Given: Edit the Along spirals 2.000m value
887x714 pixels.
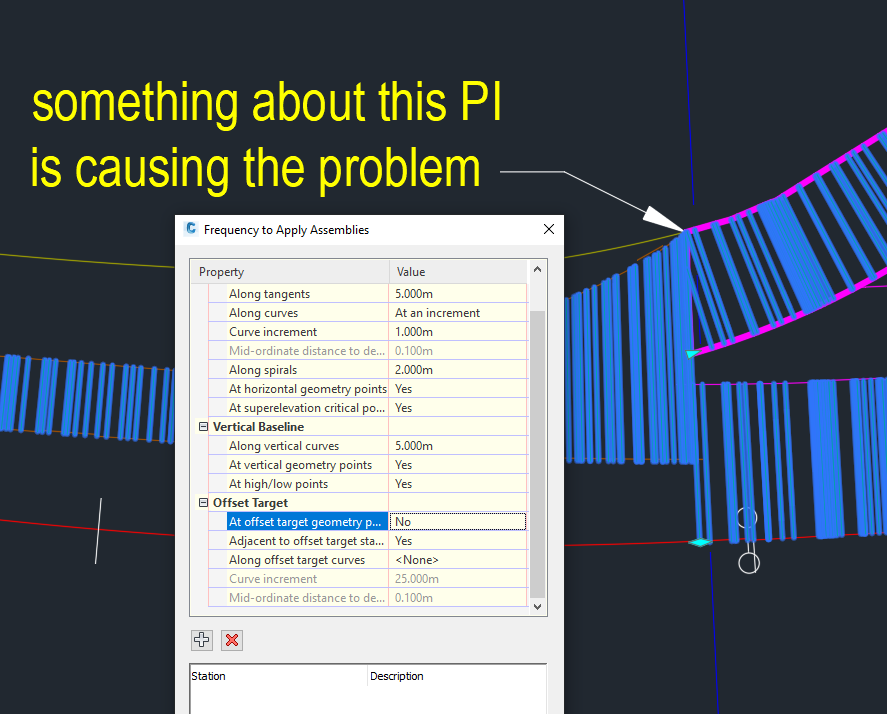Looking at the screenshot, I should 458,369.
